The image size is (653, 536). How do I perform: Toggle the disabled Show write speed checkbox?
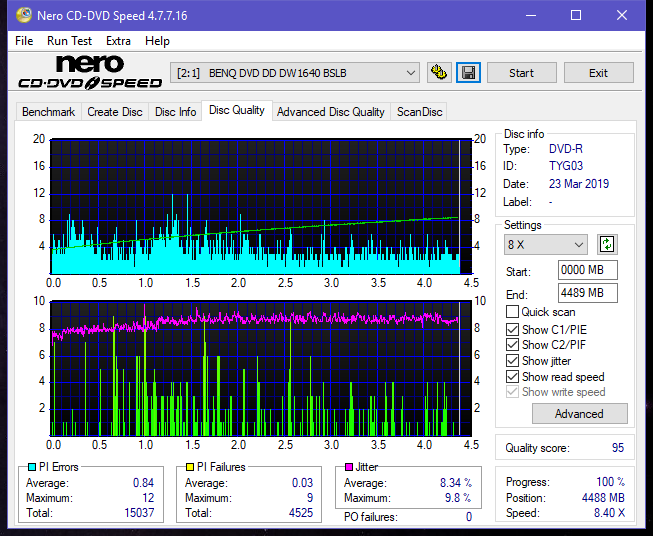512,392
